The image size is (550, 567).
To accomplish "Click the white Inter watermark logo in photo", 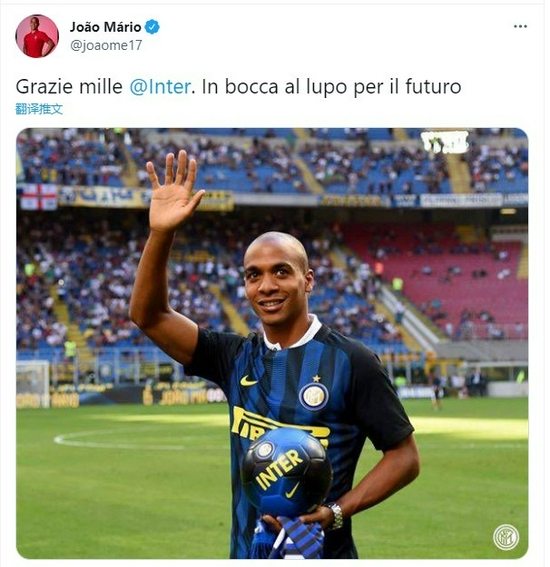I will (506, 537).
